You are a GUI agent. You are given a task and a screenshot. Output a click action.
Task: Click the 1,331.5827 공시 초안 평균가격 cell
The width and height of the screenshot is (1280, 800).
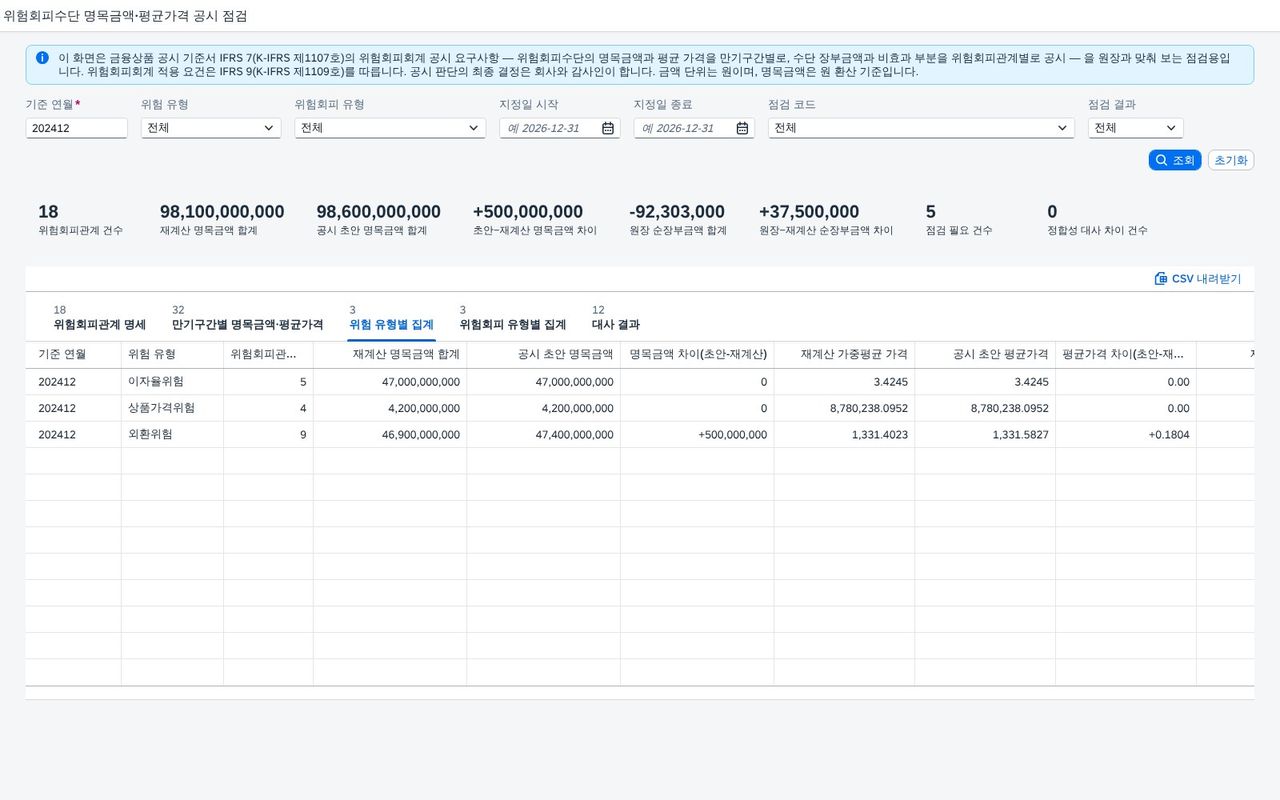pos(985,435)
